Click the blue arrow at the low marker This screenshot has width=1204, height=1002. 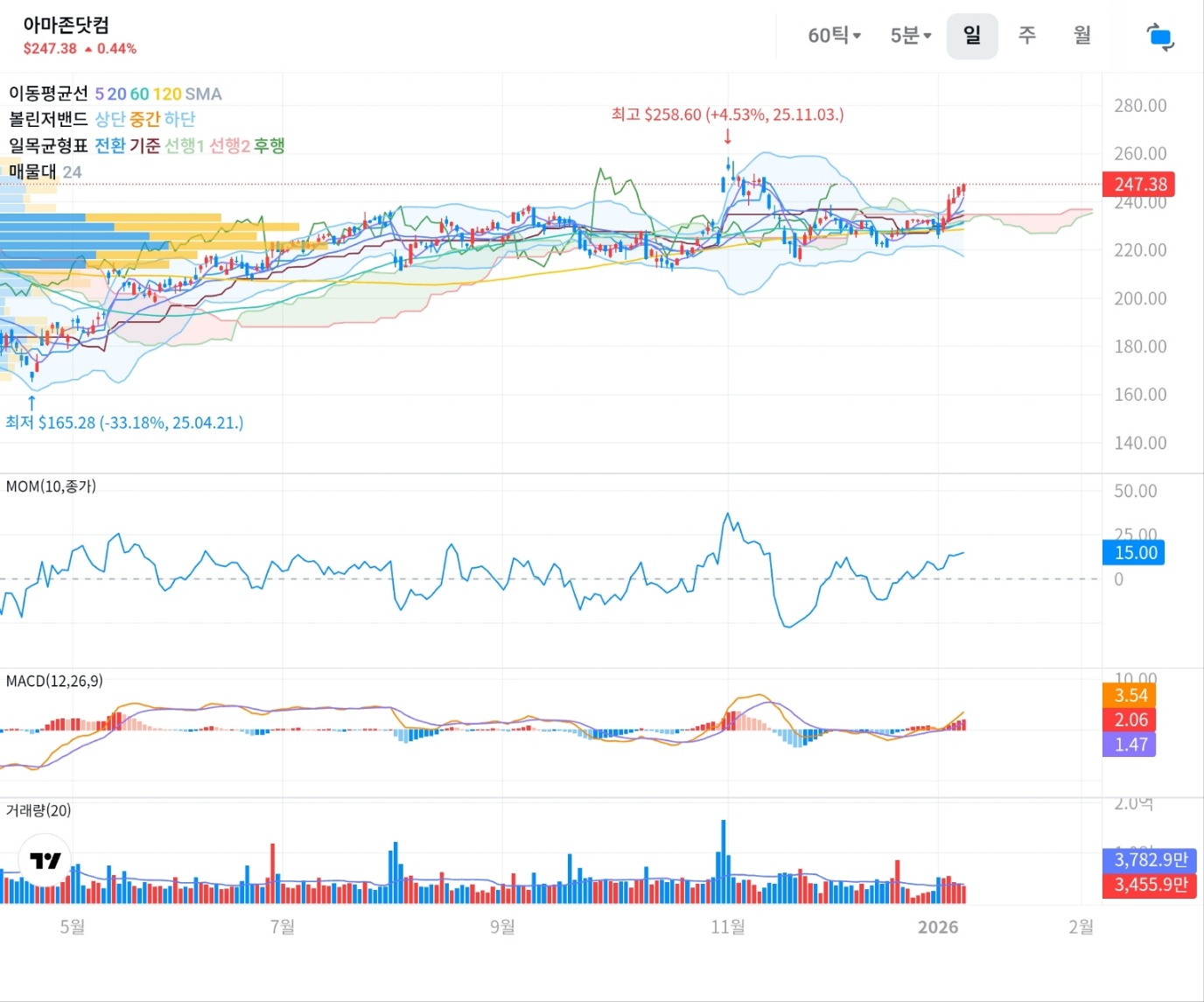coord(32,402)
